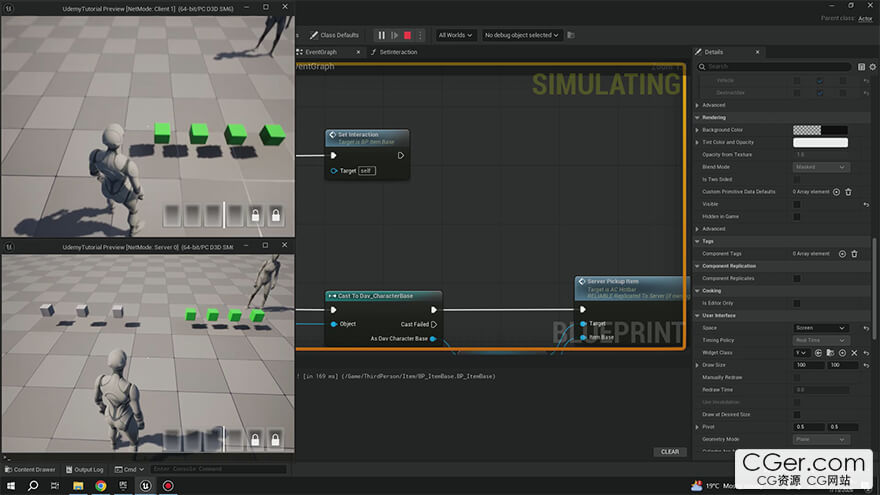The height and width of the screenshot is (495, 880).
Task: Switch to the SetInteraction tab
Action: pos(398,52)
